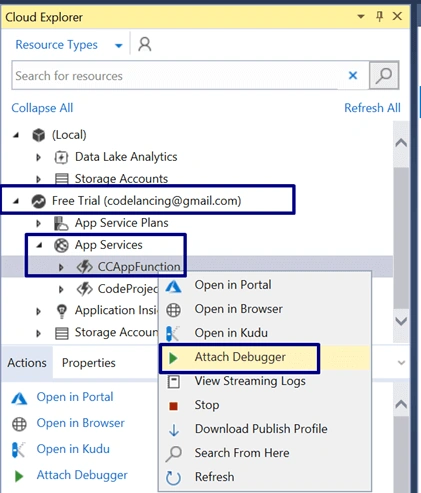The image size is (421, 493).
Task: Click Attach Debugger action link
Action: (82, 475)
